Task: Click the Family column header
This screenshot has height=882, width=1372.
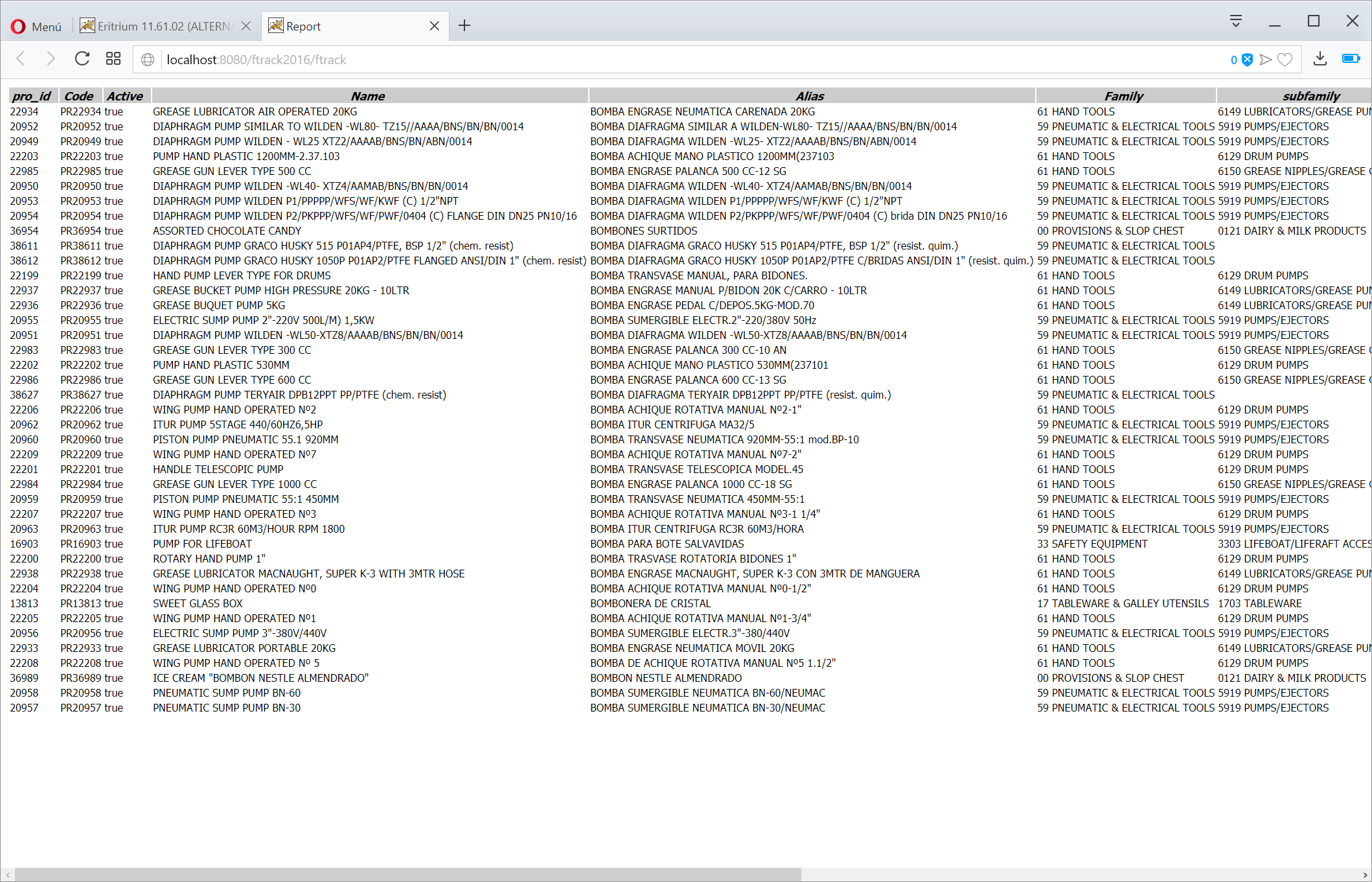Action: 1125,96
